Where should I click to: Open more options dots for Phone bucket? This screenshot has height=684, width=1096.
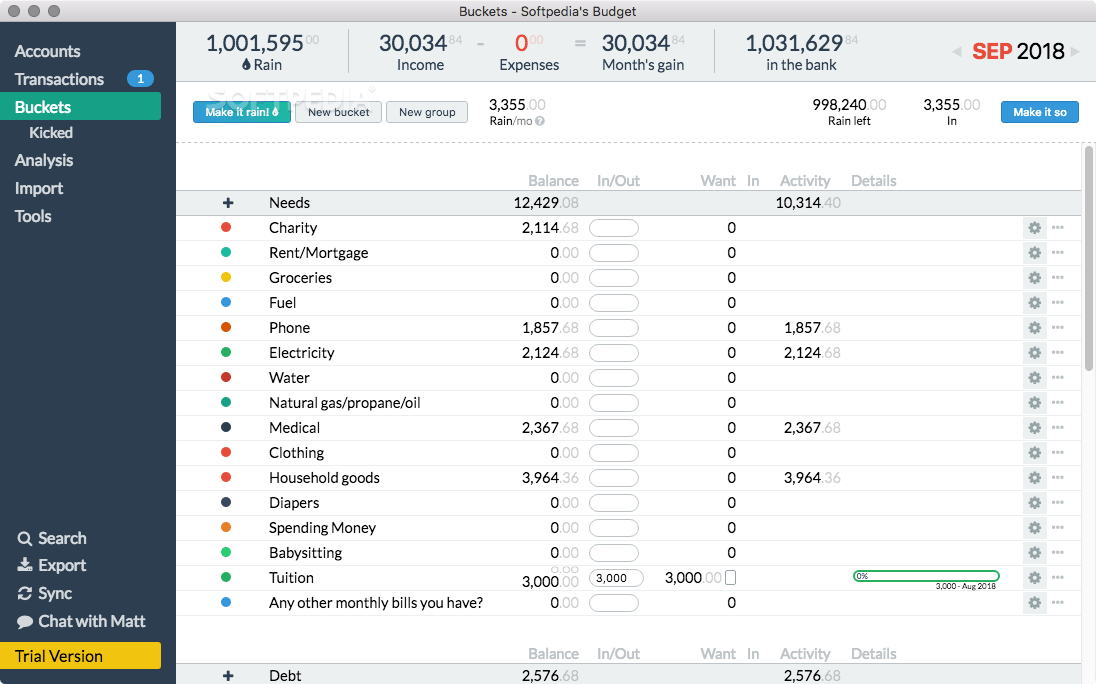pos(1058,328)
